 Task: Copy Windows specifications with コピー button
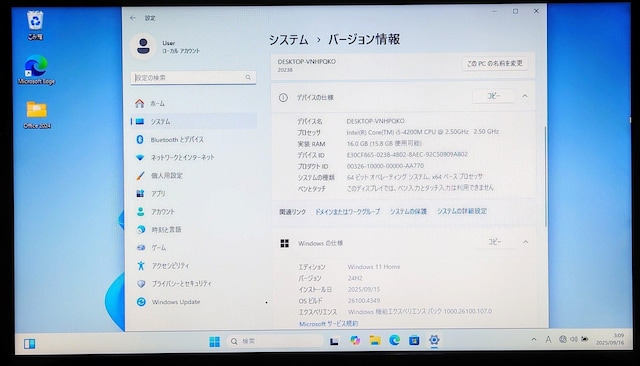click(x=495, y=242)
